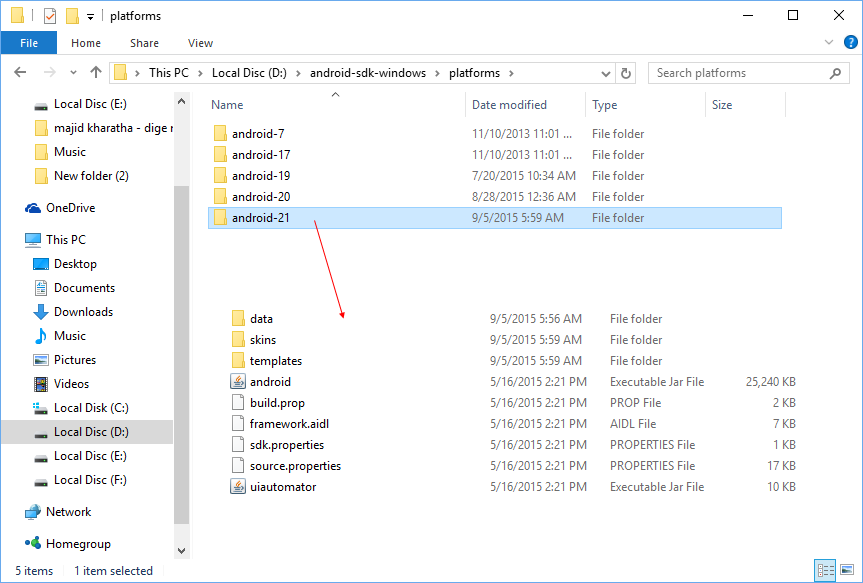Open the address bar history dropdown
863x583 pixels.
click(606, 73)
